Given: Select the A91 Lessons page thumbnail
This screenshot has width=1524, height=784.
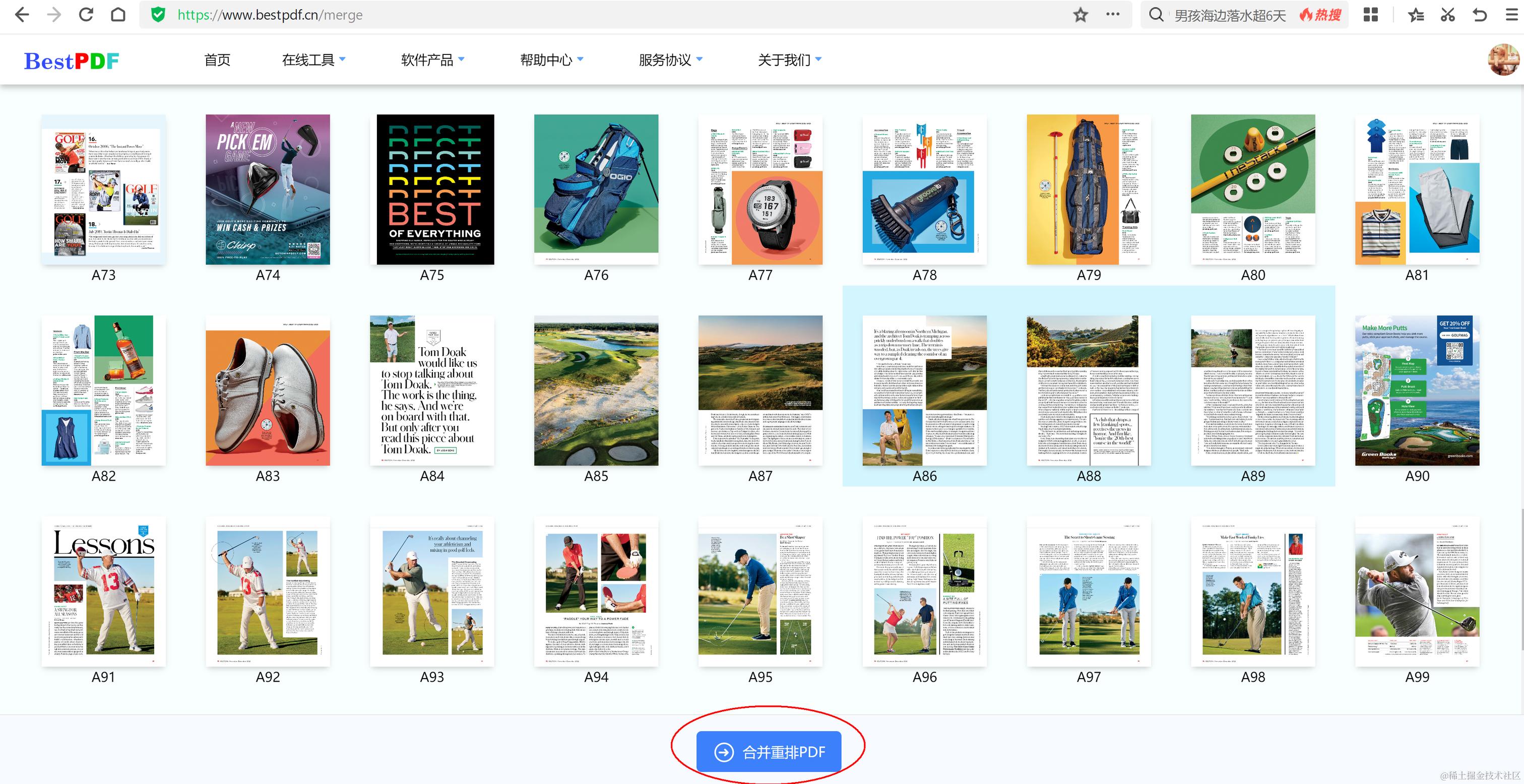Looking at the screenshot, I should (x=103, y=592).
